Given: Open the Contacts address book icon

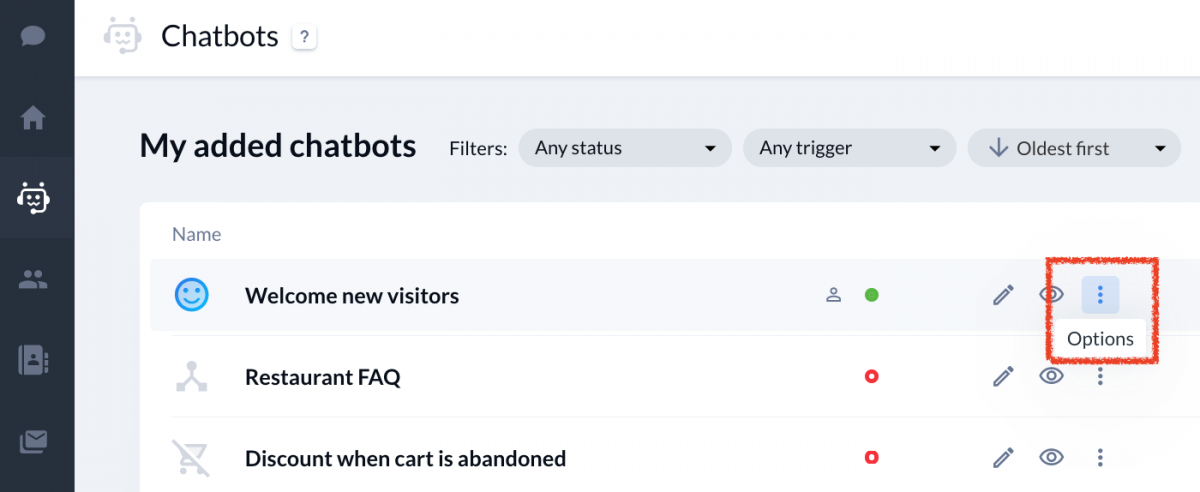Looking at the screenshot, I should coord(34,360).
